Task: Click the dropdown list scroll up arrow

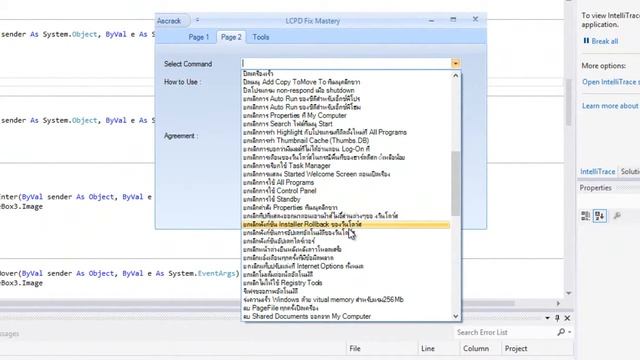Action: [x=456, y=76]
